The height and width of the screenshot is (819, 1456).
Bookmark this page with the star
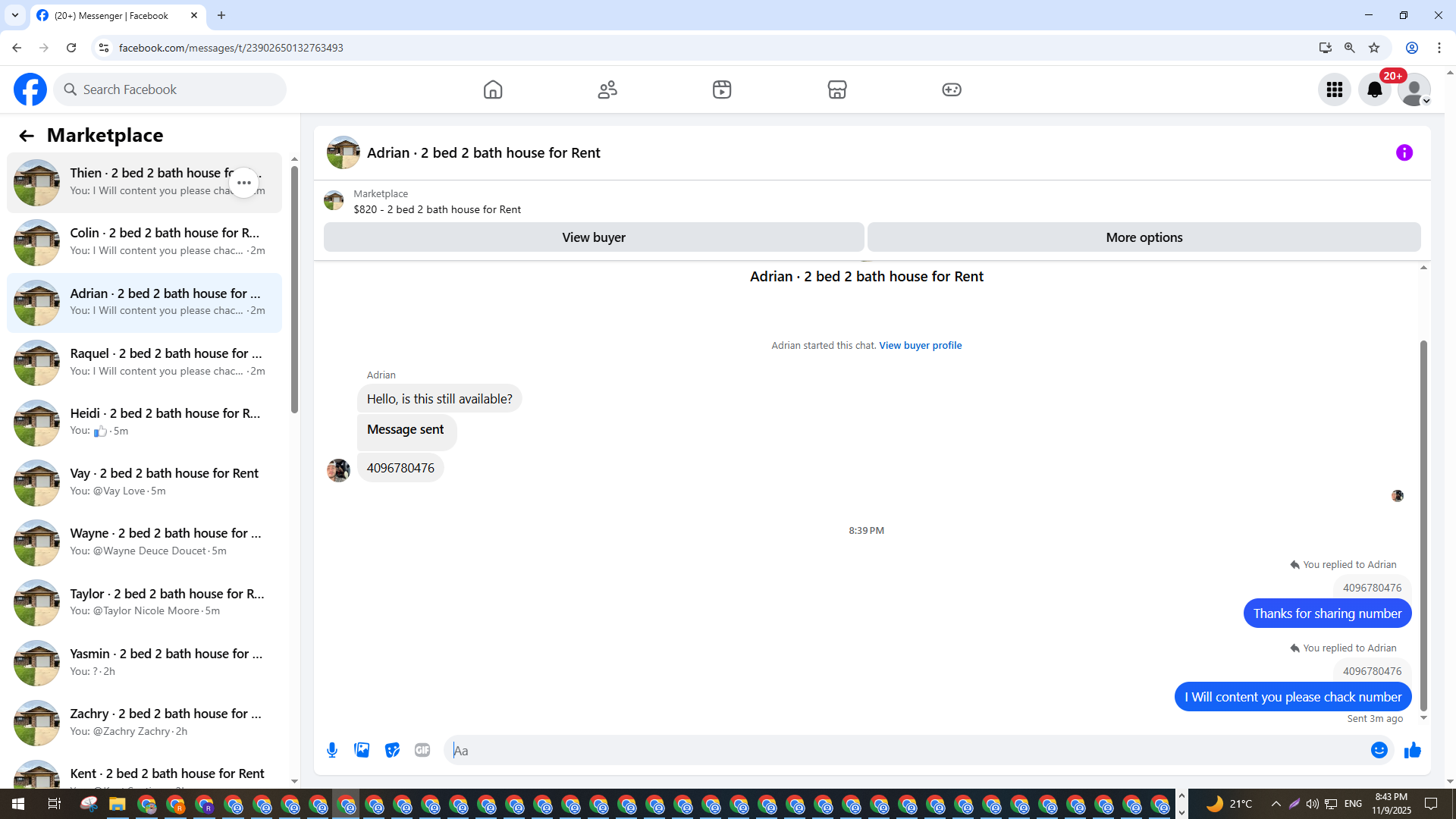(1374, 48)
